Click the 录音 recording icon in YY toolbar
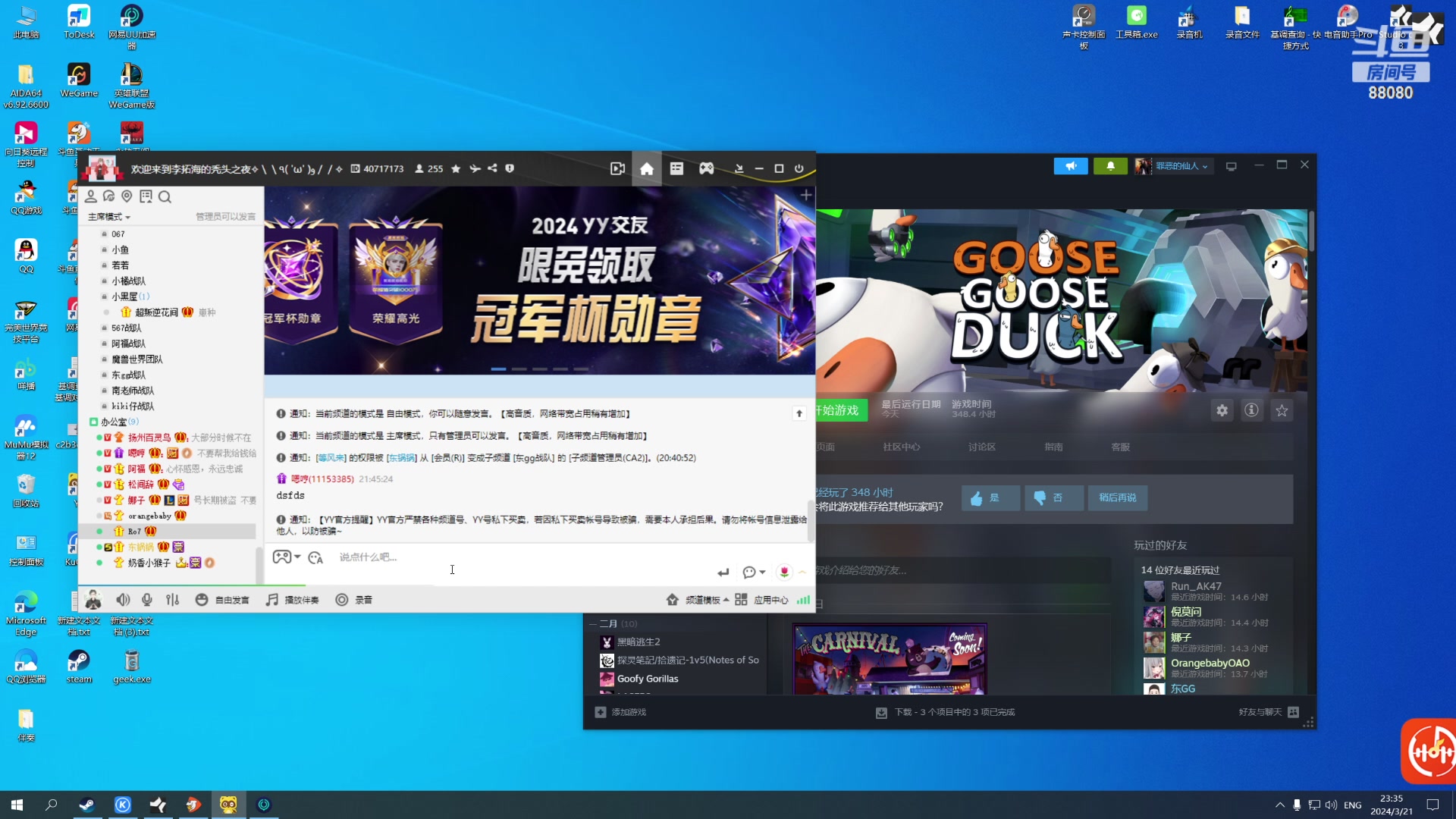 tap(344, 599)
